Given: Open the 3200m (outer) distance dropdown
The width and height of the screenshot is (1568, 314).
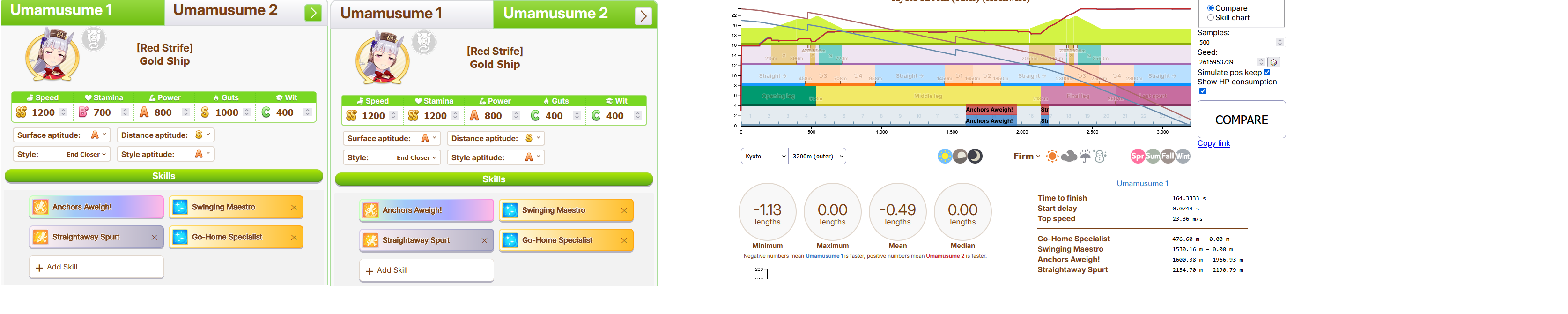Looking at the screenshot, I should tap(817, 157).
